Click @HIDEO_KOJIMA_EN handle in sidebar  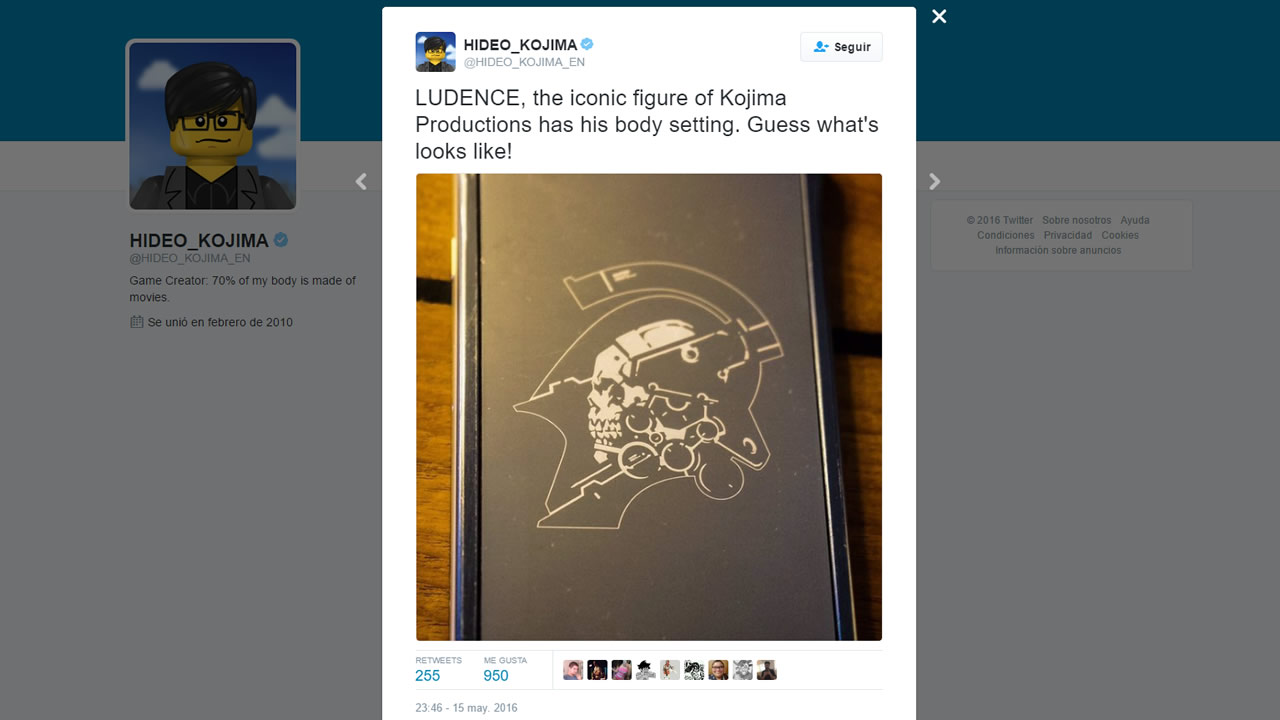pyautogui.click(x=190, y=258)
